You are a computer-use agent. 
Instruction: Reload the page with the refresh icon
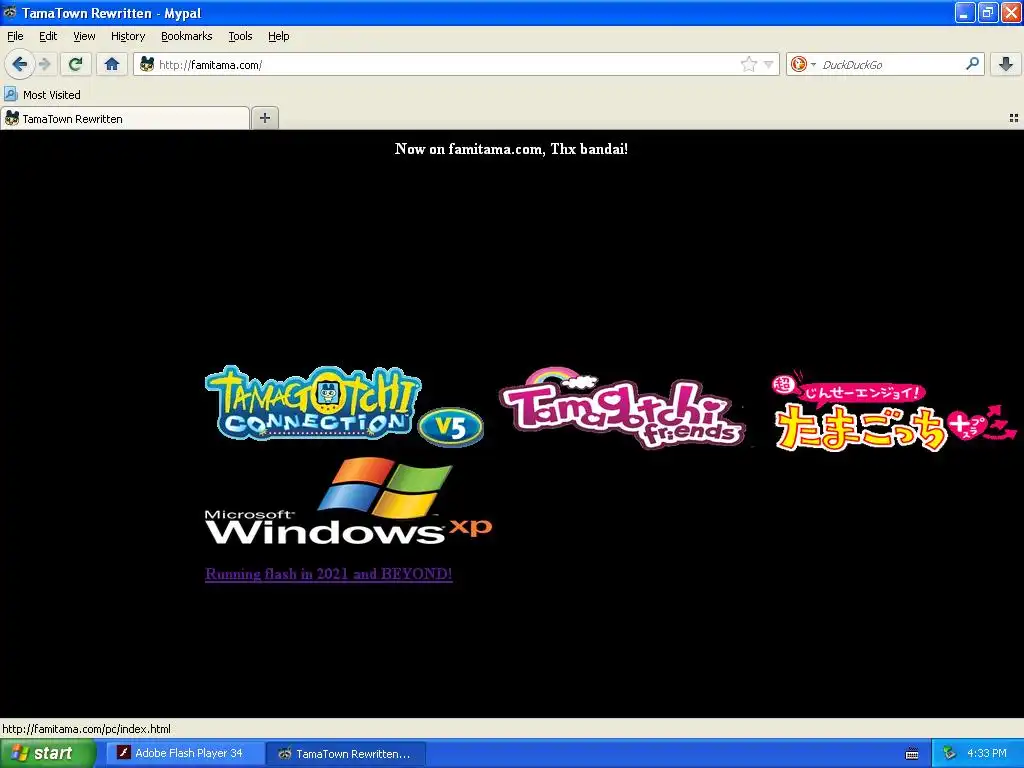click(75, 64)
